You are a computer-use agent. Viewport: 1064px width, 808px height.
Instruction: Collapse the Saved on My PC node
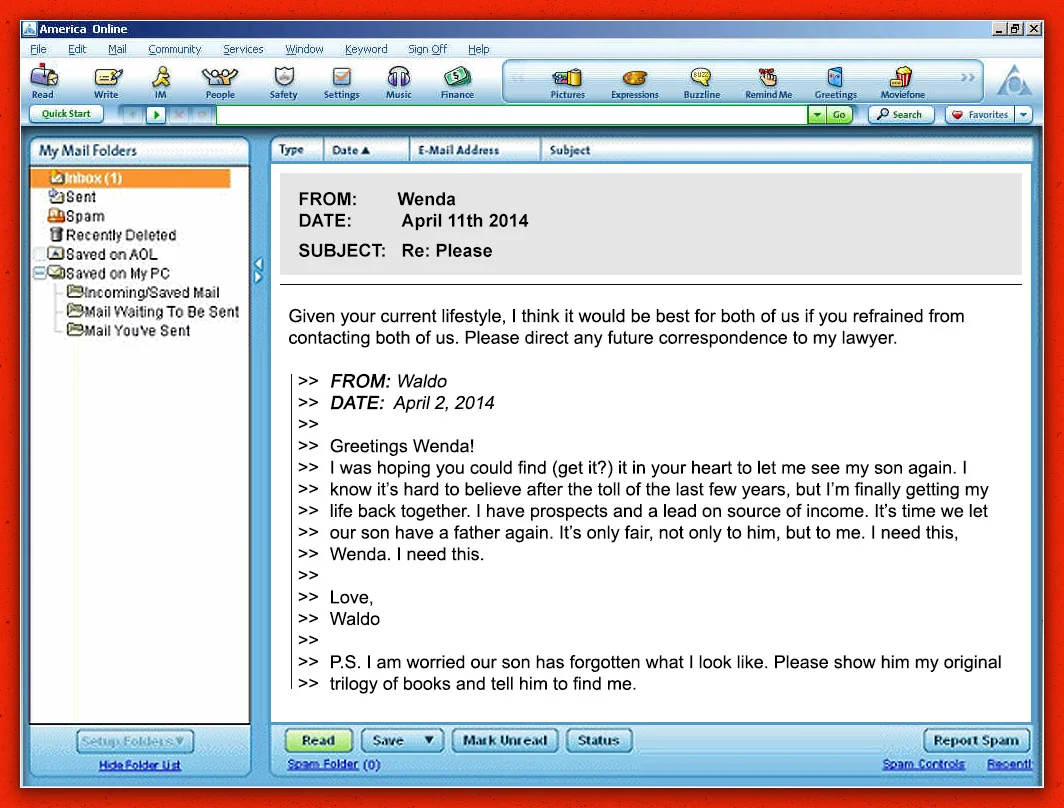39,273
